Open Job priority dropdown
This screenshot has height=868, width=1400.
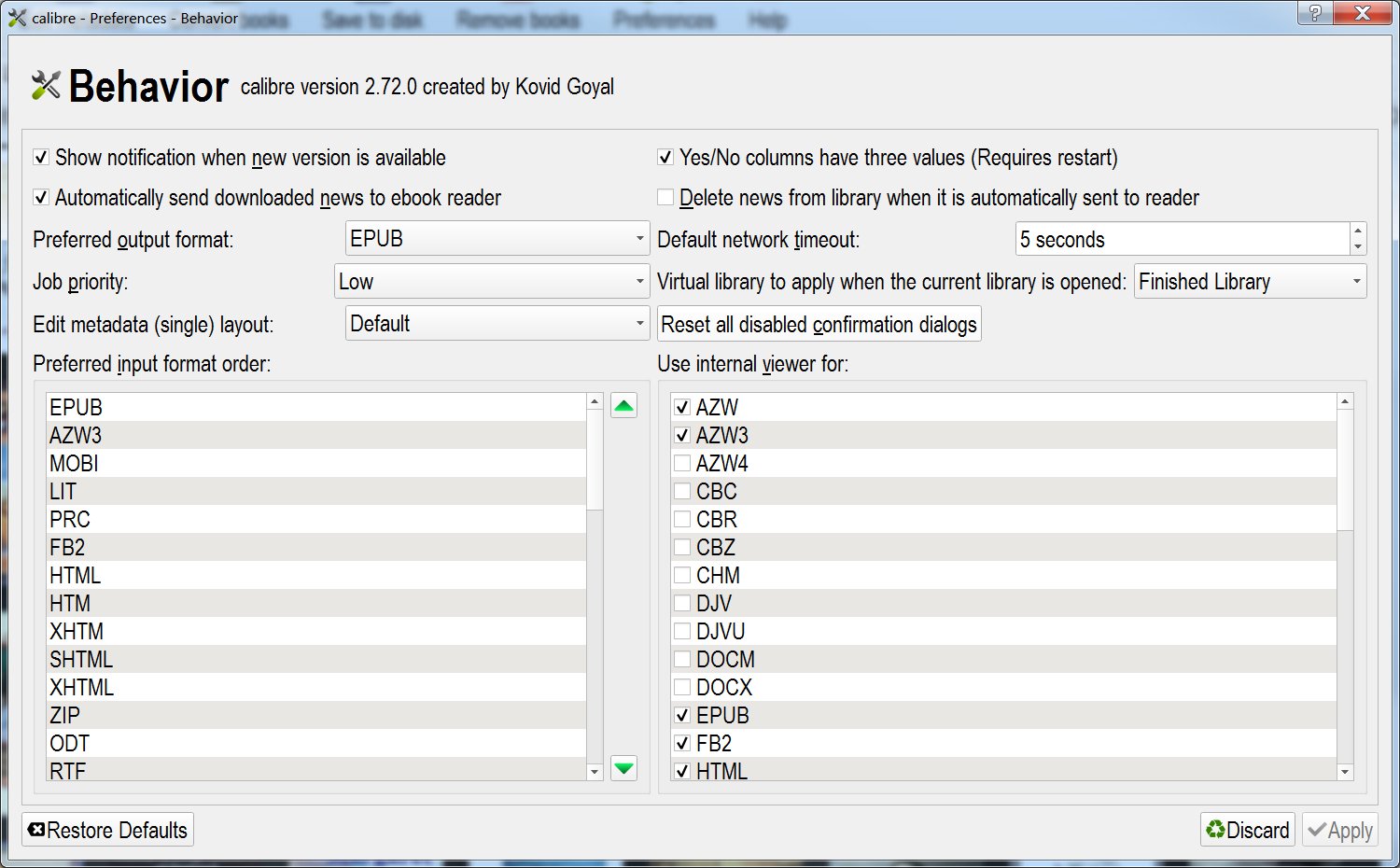[492, 282]
